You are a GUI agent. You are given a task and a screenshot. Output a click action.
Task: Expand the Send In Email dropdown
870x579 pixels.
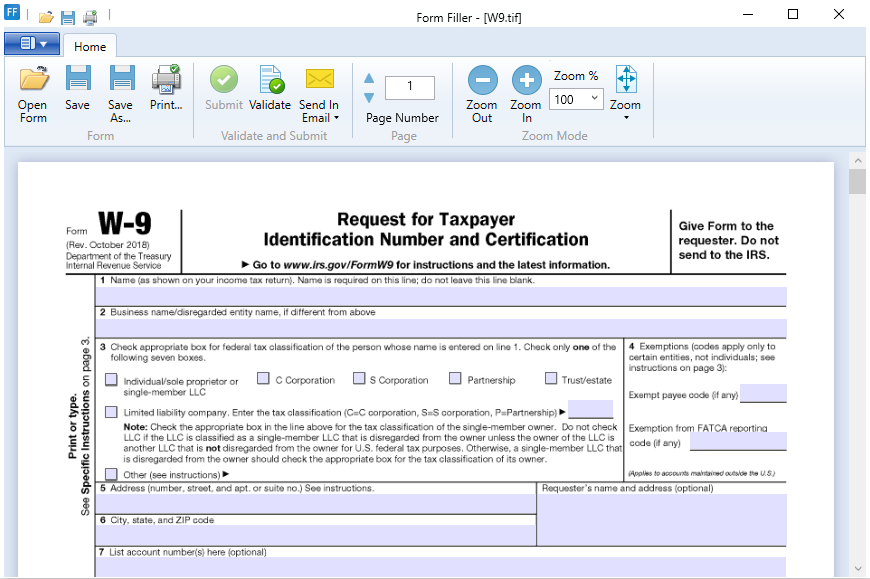coord(337,118)
